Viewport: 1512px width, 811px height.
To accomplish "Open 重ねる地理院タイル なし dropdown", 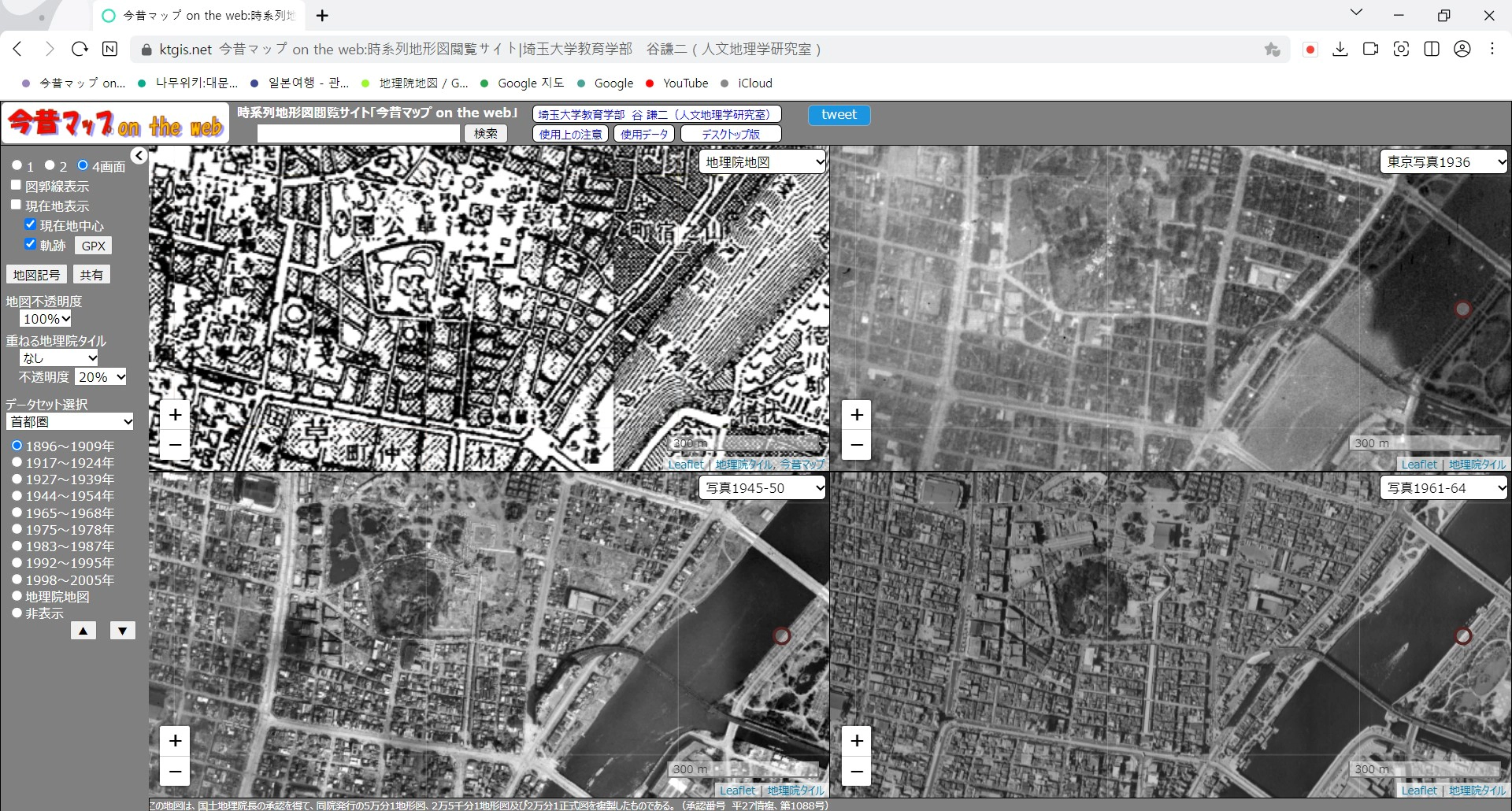I will click(59, 358).
